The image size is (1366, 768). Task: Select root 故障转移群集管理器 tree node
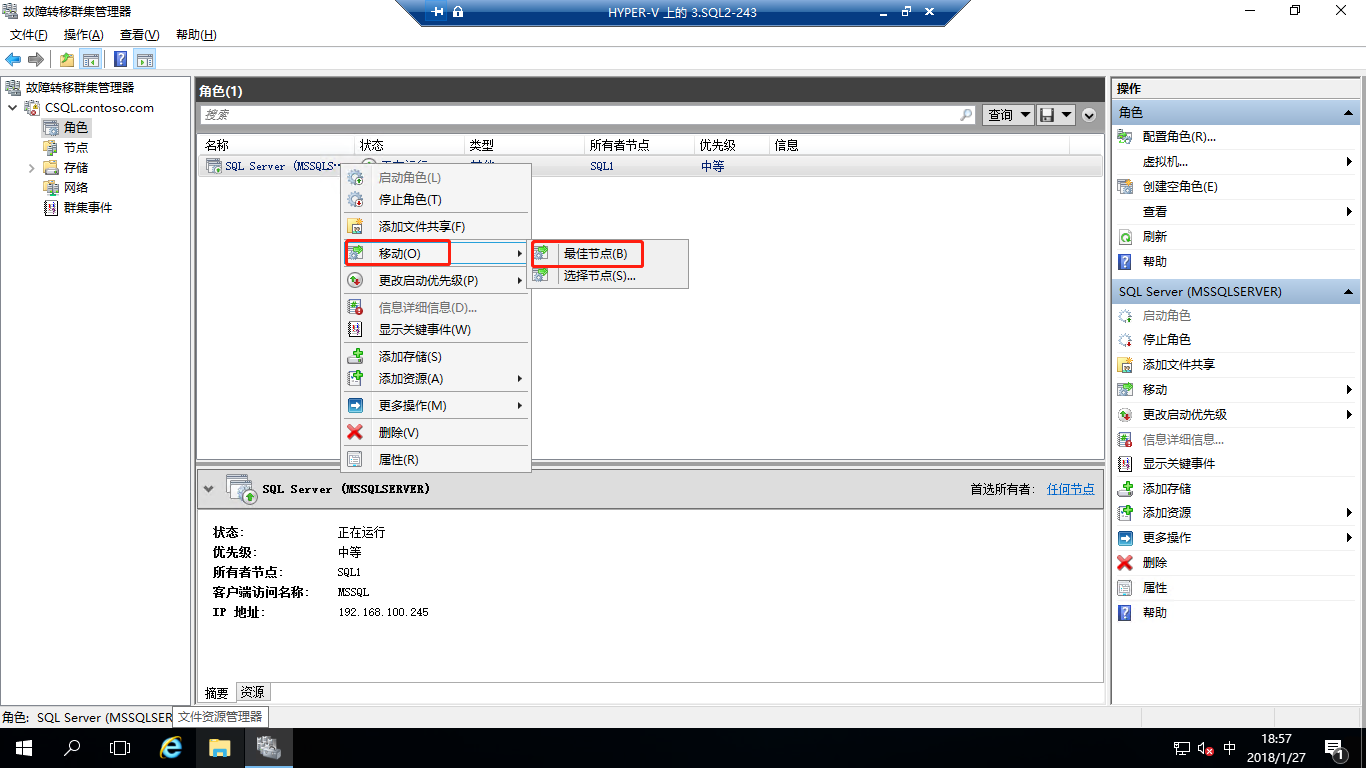coord(79,87)
